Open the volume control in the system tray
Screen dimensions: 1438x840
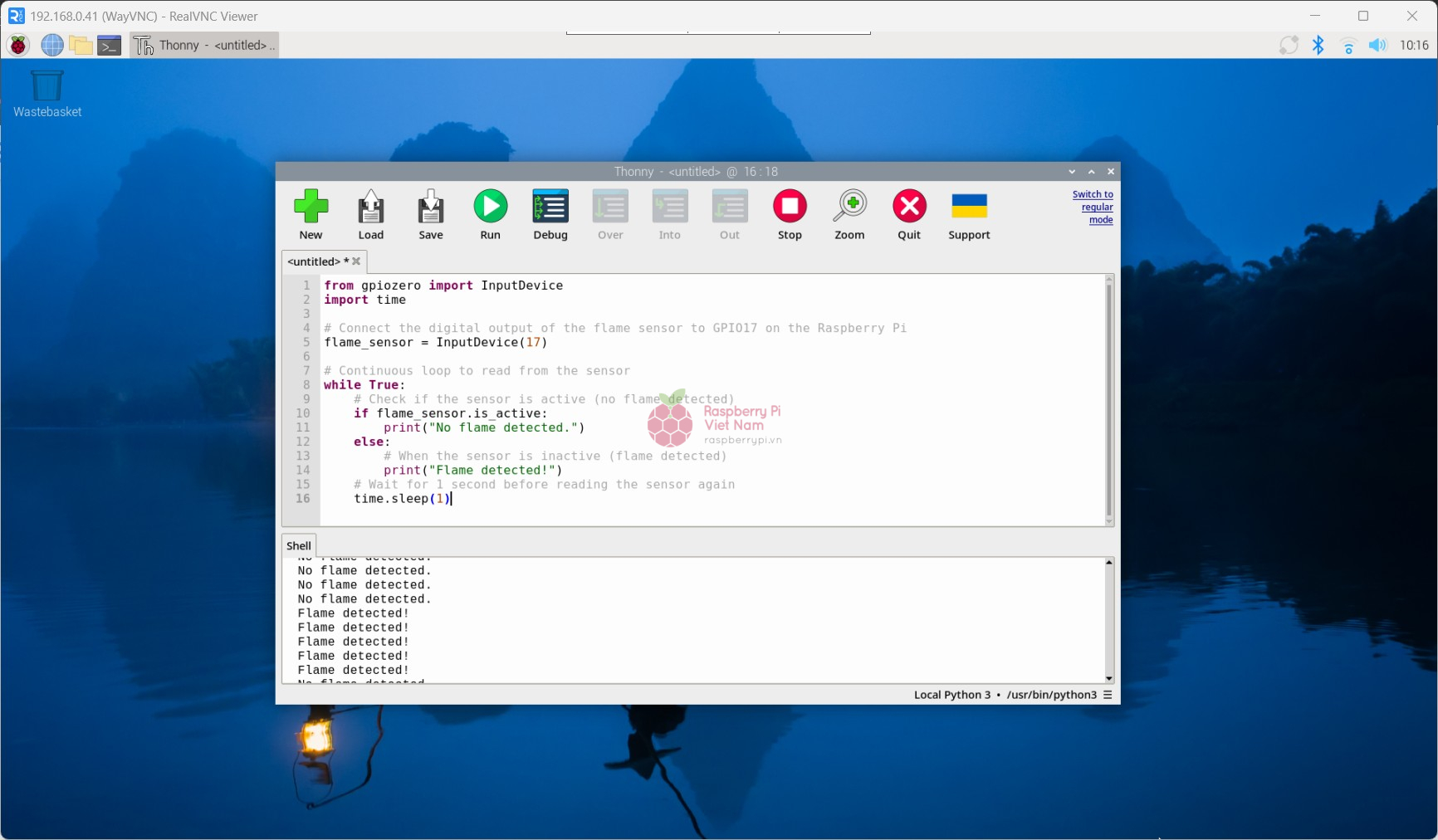(x=1377, y=45)
